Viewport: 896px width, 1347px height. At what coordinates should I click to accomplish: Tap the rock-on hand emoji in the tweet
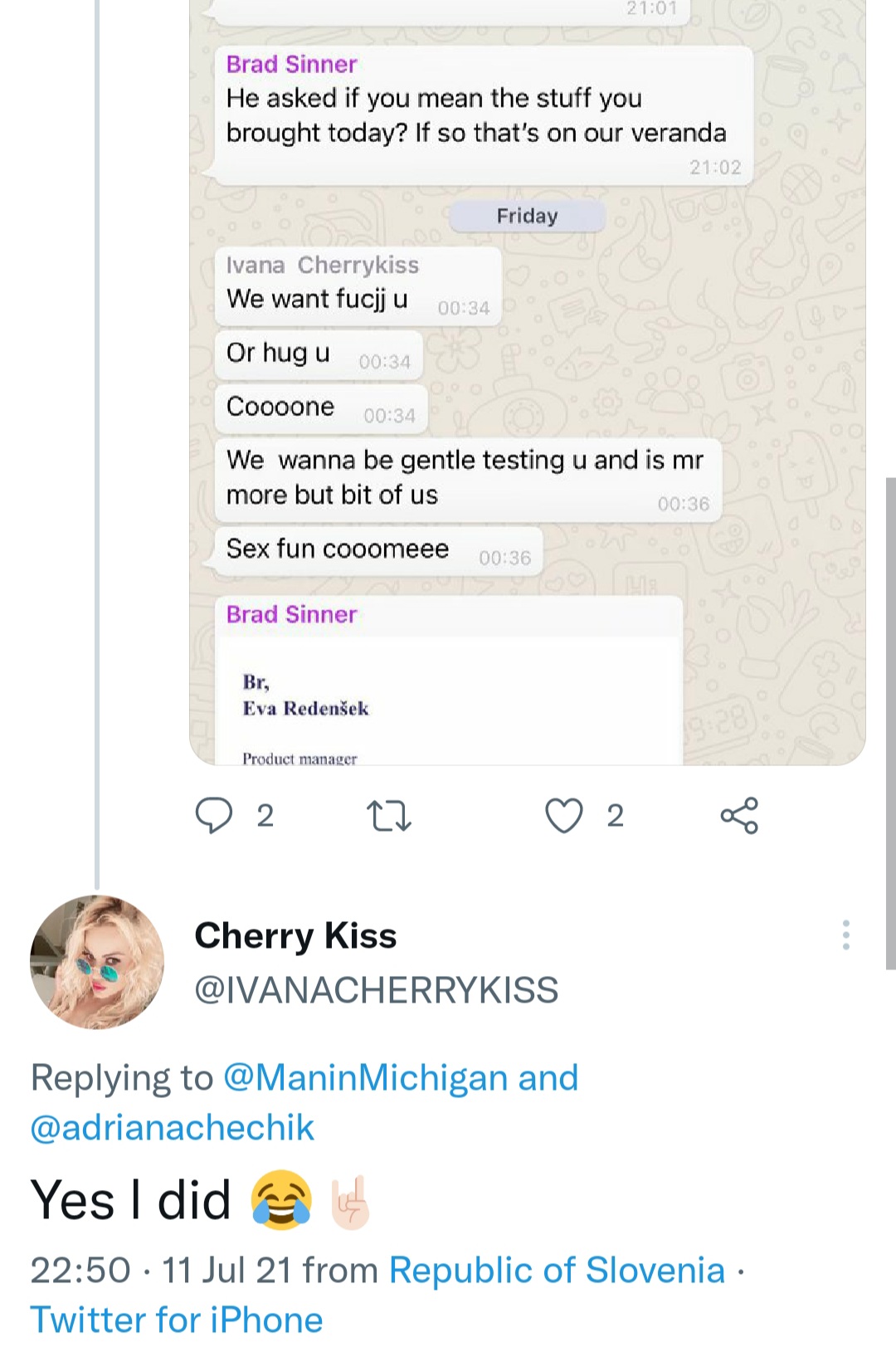tap(349, 1202)
